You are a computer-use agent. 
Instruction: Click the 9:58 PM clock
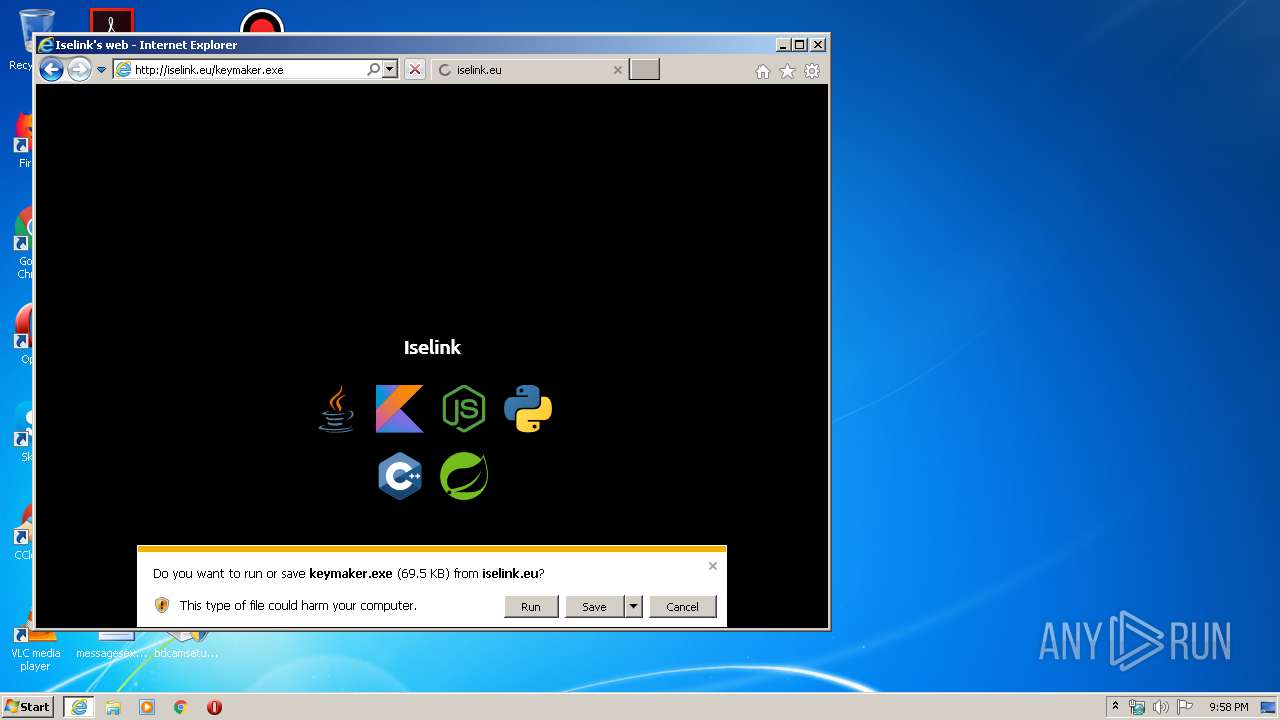point(1228,707)
